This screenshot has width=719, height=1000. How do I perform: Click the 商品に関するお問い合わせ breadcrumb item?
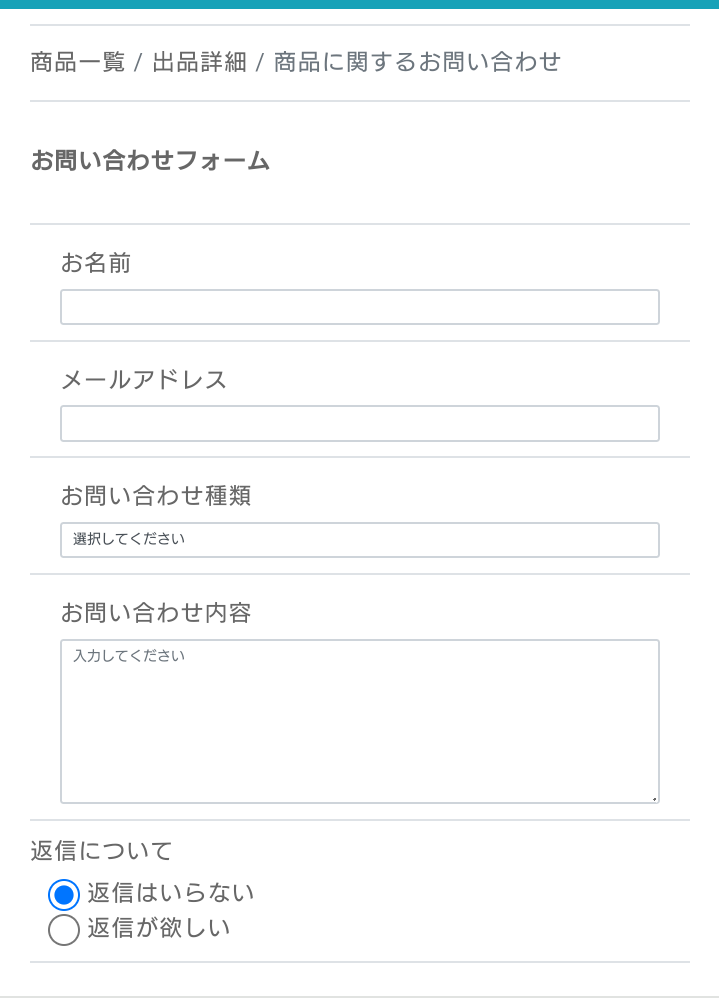(x=417, y=62)
